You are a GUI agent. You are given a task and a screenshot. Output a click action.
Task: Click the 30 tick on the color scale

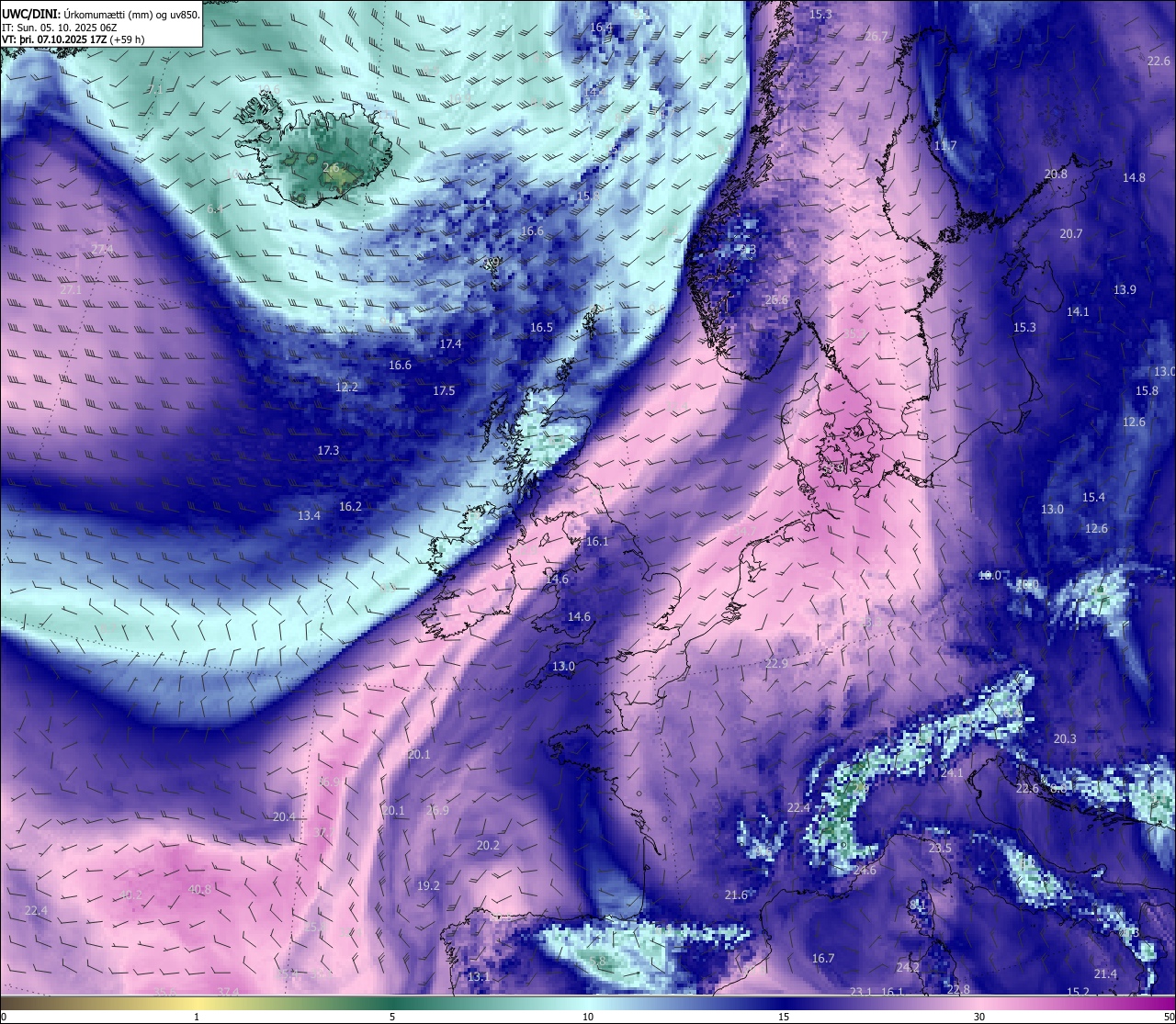coord(979,1017)
